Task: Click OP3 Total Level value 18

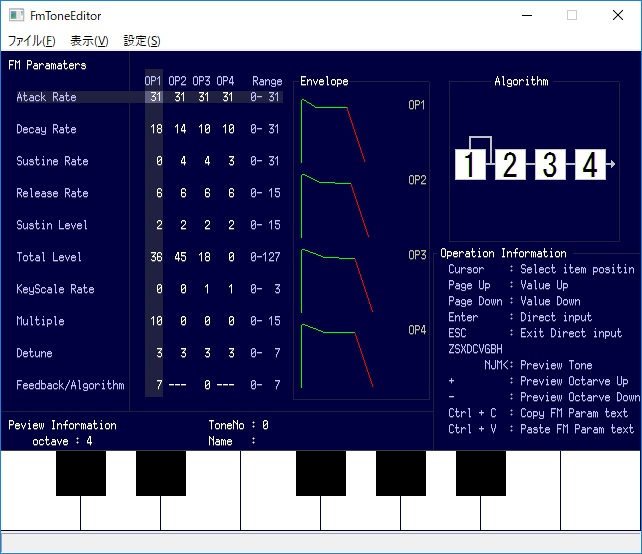Action: coord(204,257)
